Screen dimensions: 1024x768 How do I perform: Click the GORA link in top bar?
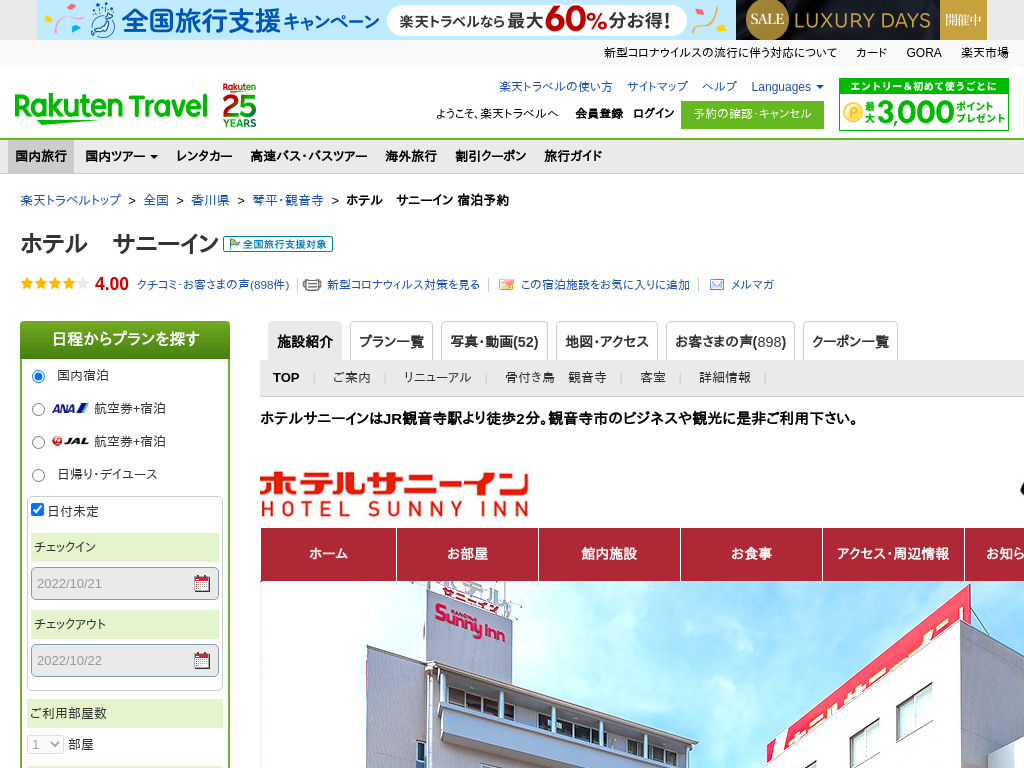click(x=924, y=53)
